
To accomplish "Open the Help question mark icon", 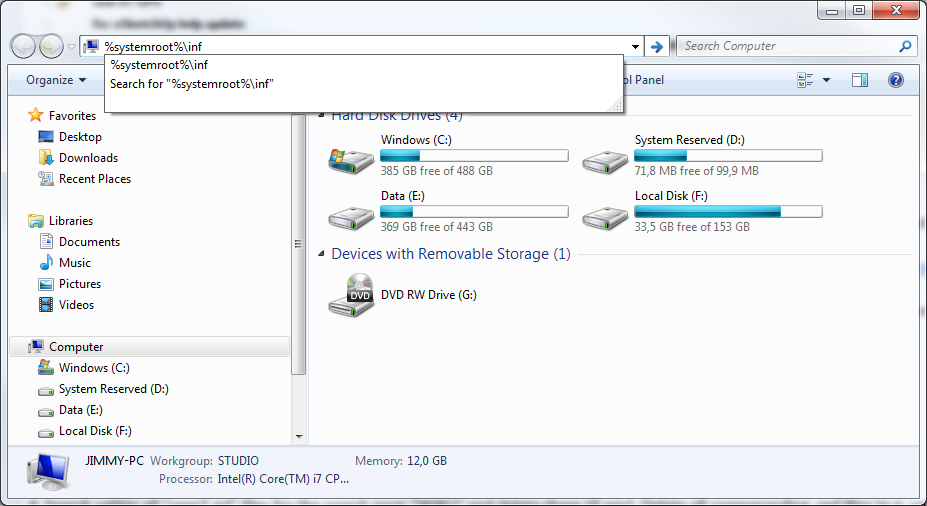I will 896,80.
